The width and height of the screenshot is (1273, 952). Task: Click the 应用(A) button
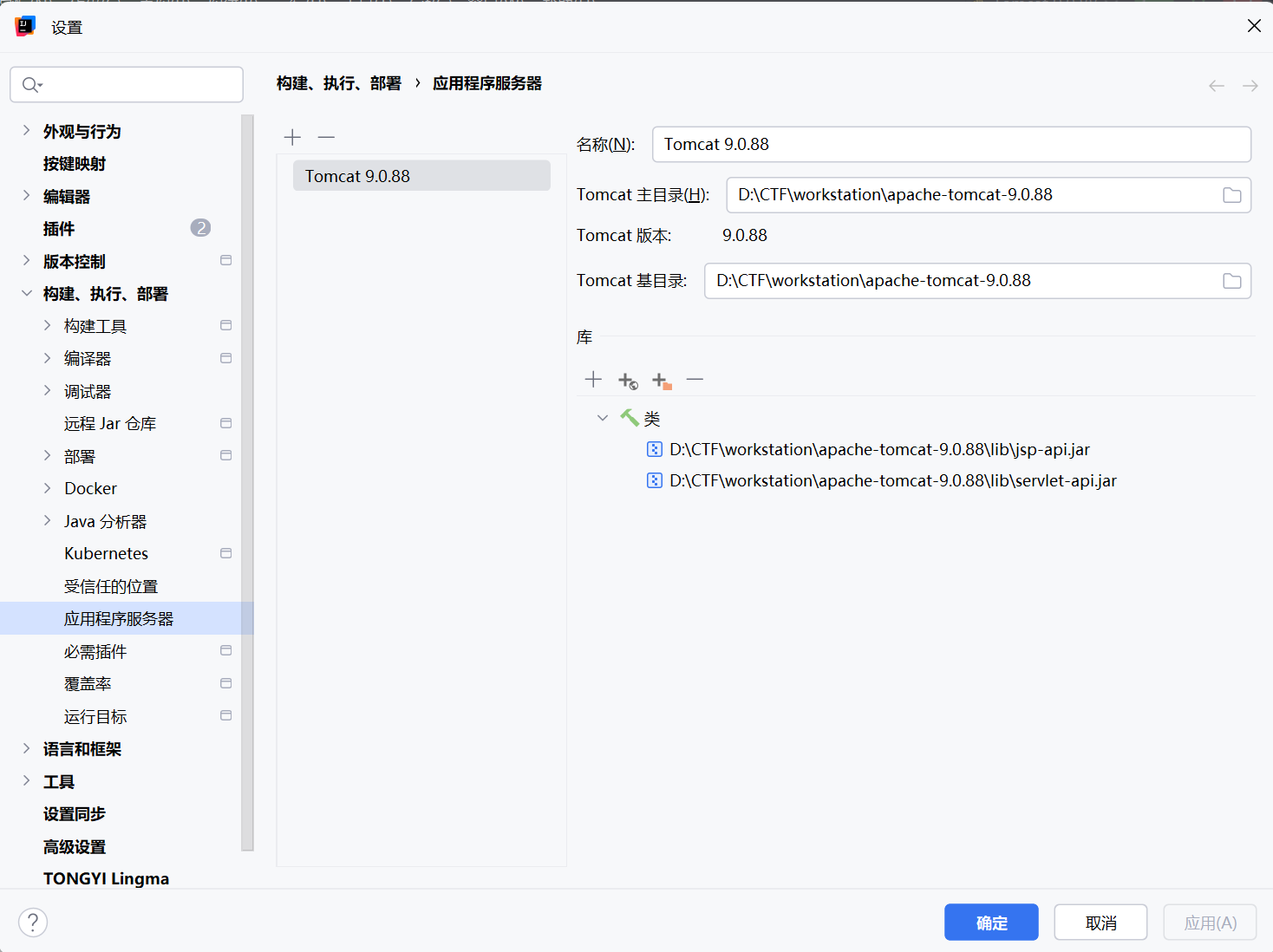click(1210, 923)
